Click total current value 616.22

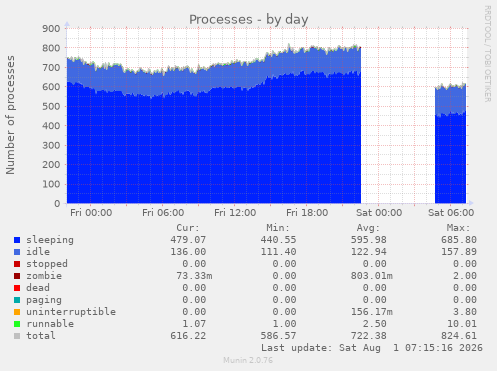pyautogui.click(x=188, y=336)
